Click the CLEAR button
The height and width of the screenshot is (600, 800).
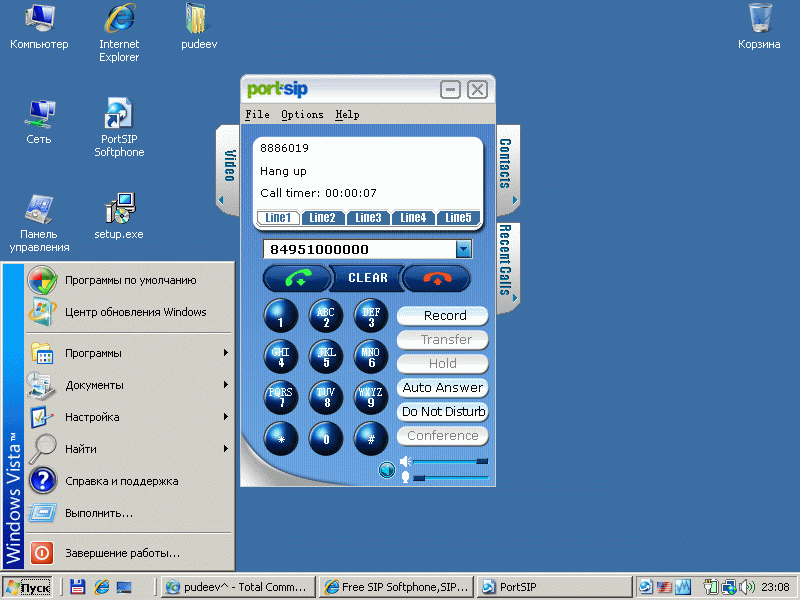[367, 278]
